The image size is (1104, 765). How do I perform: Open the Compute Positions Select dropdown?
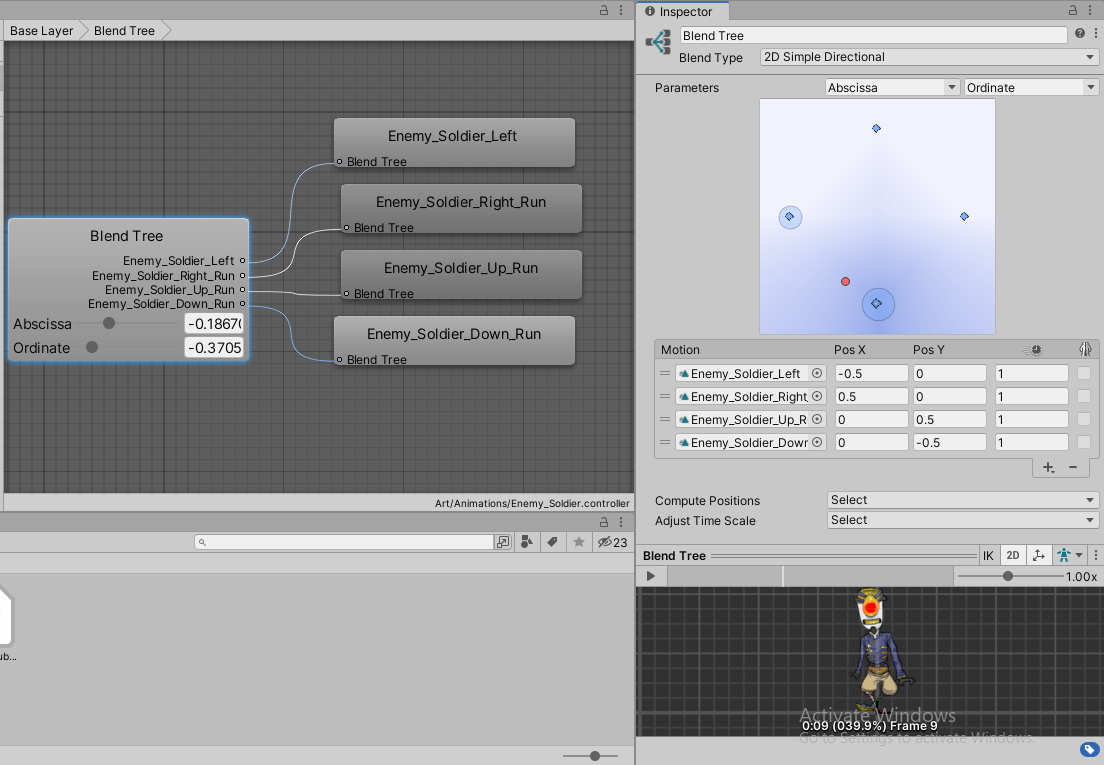(x=962, y=500)
